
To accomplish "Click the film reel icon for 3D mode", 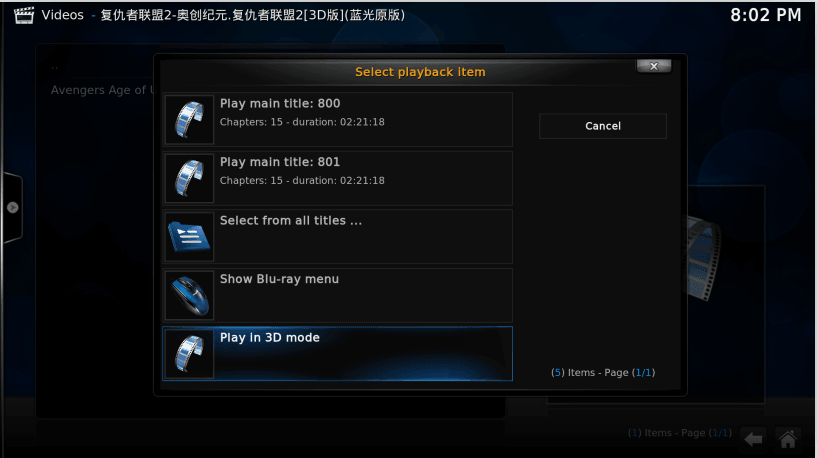I will pos(189,354).
